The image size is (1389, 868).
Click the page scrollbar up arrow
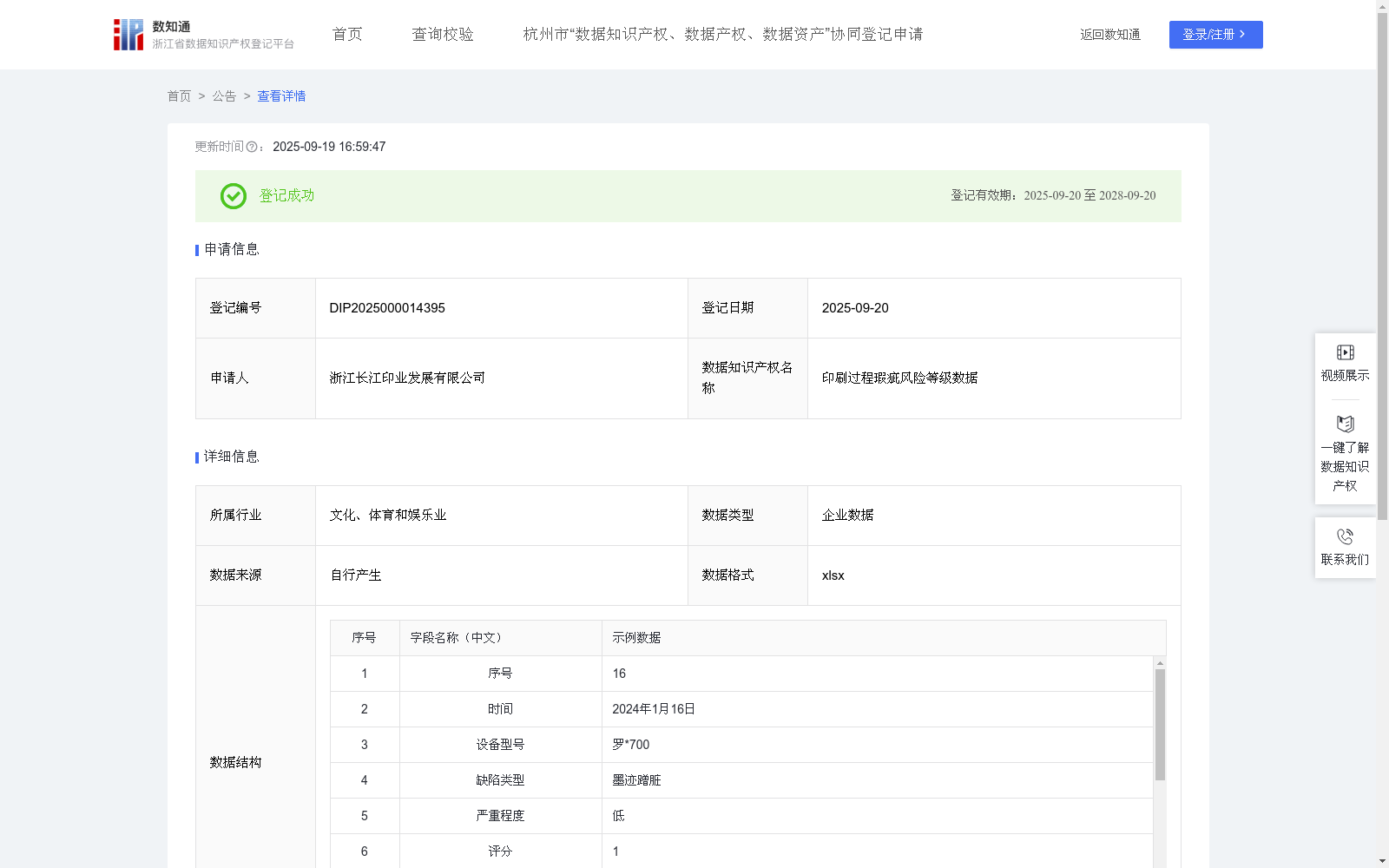tap(1382, 6)
